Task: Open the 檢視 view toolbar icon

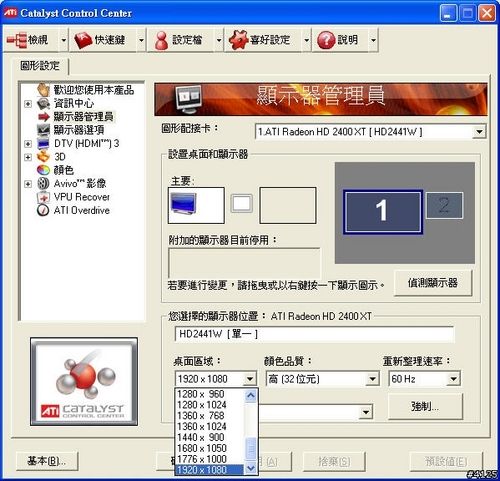Action: [17, 40]
